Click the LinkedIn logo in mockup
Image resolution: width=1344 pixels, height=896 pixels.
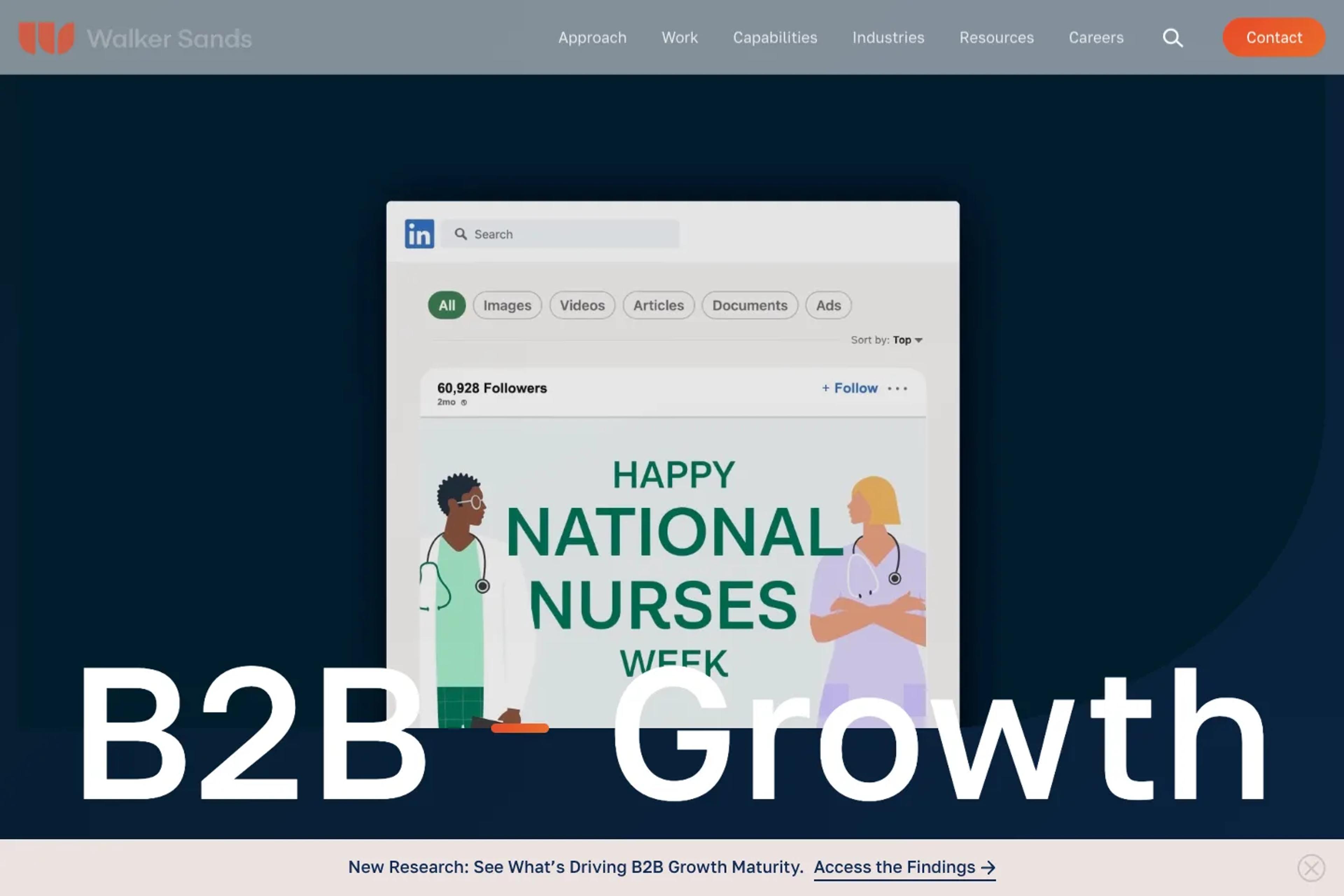pos(419,234)
